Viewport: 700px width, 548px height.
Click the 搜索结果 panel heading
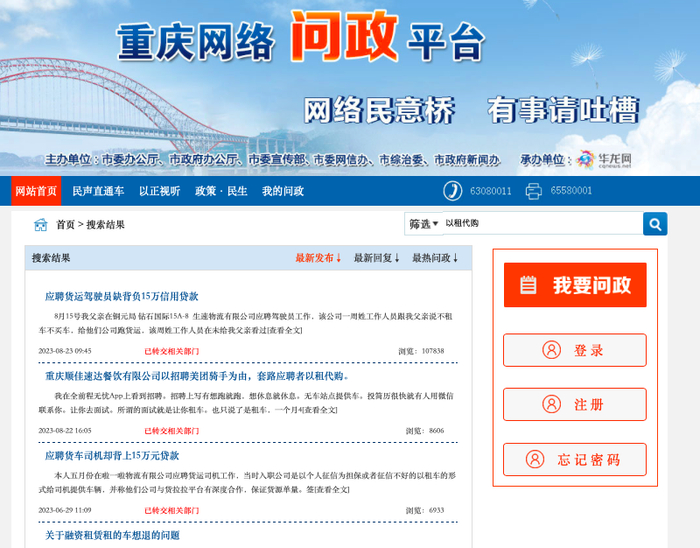point(51,258)
